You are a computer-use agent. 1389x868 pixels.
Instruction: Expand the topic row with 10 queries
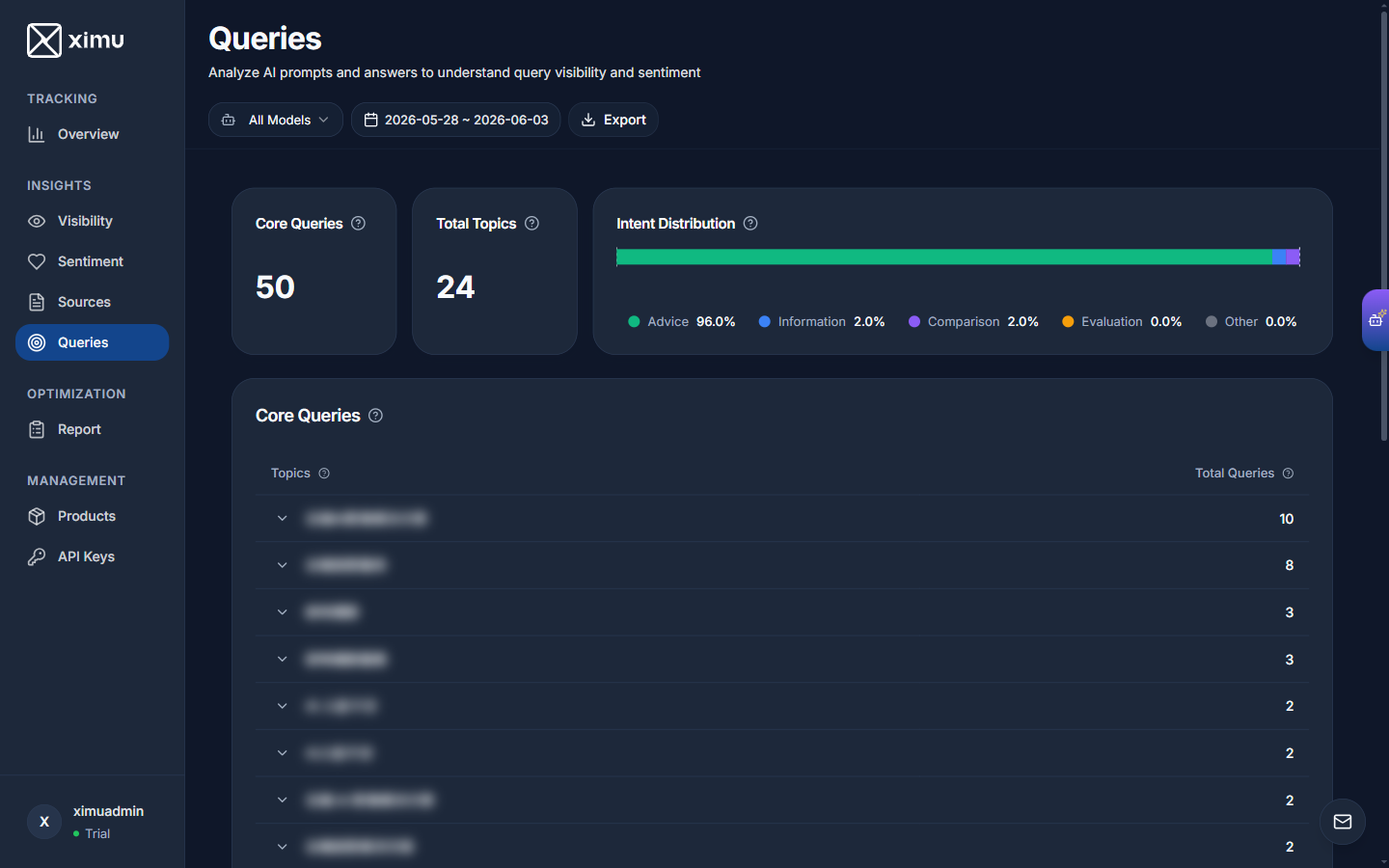click(283, 518)
